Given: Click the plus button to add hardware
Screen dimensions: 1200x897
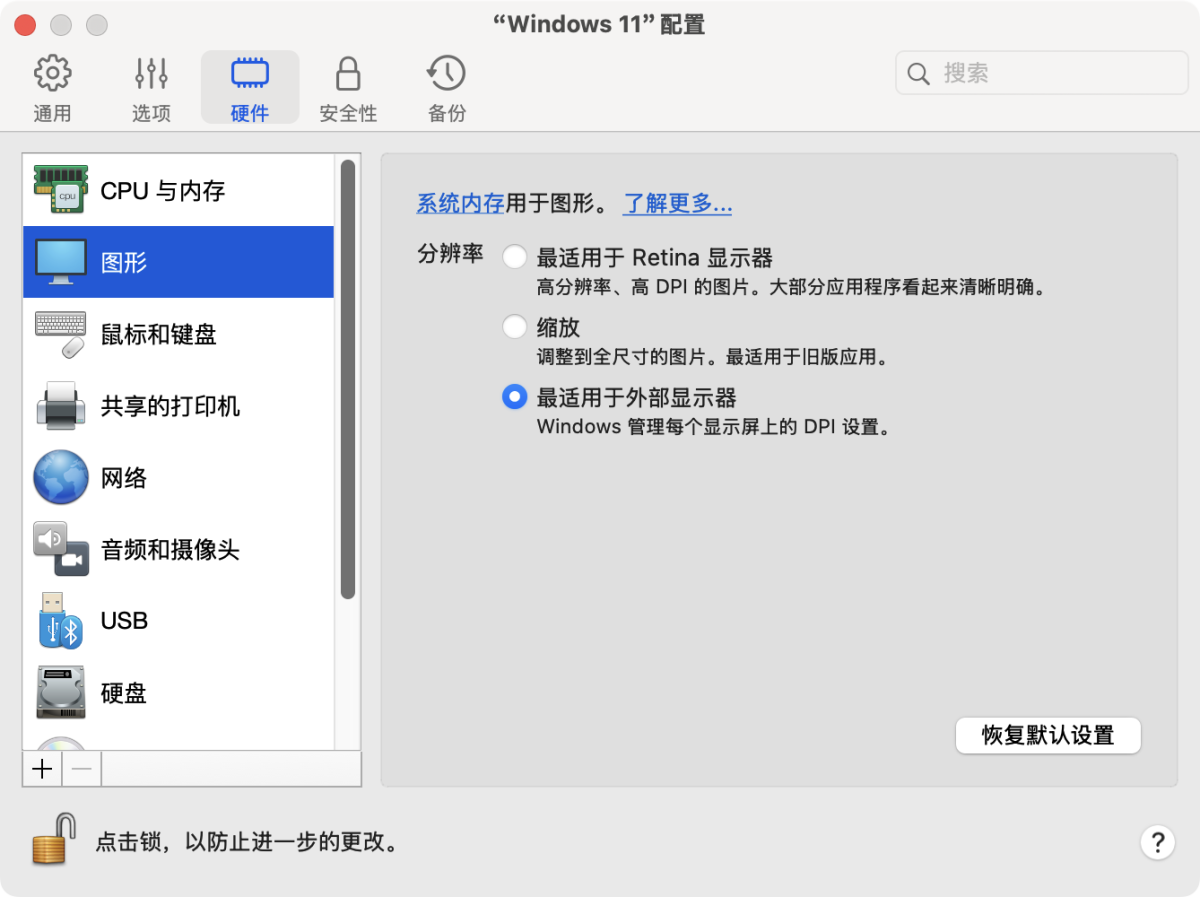Looking at the screenshot, I should [42, 769].
